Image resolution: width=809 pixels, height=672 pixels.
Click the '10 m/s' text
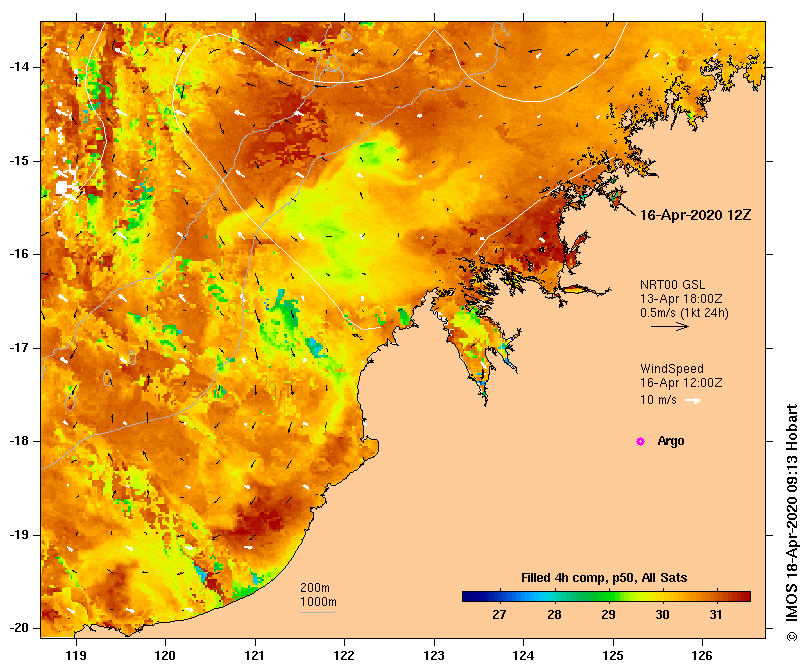pyautogui.click(x=658, y=400)
